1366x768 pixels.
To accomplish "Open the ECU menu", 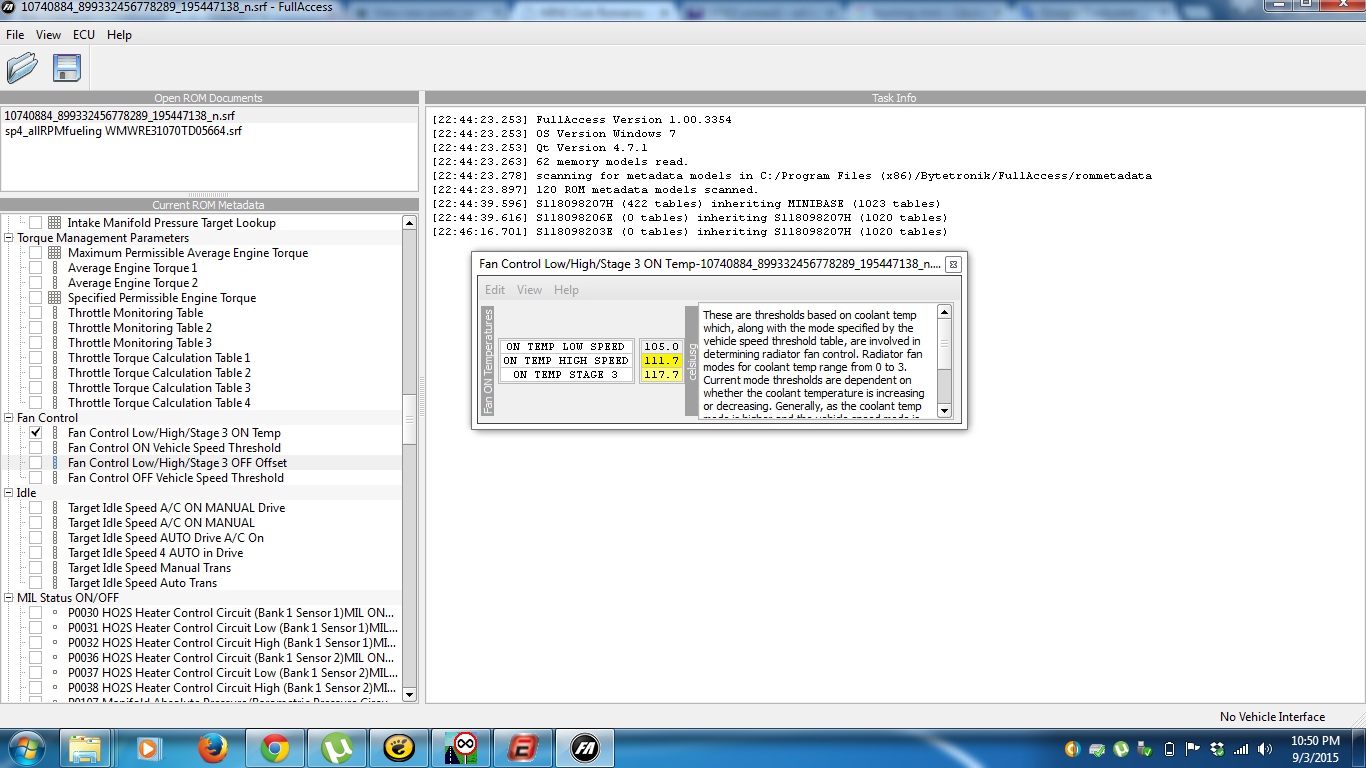I will coord(84,35).
